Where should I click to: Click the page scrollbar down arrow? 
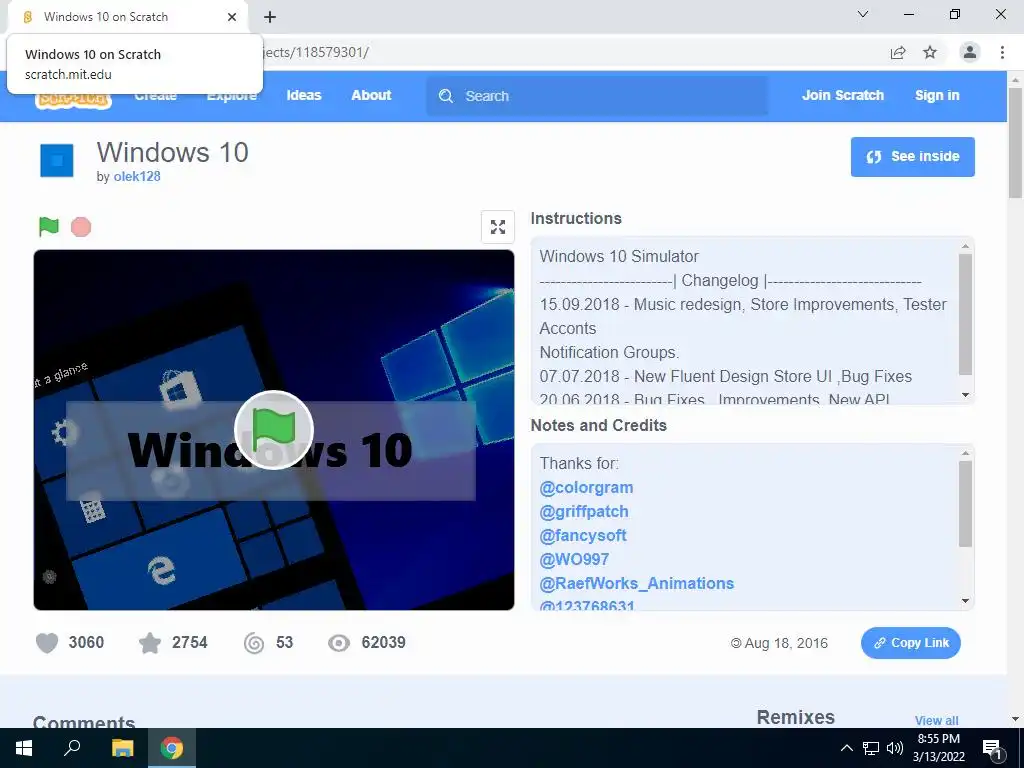1016,719
